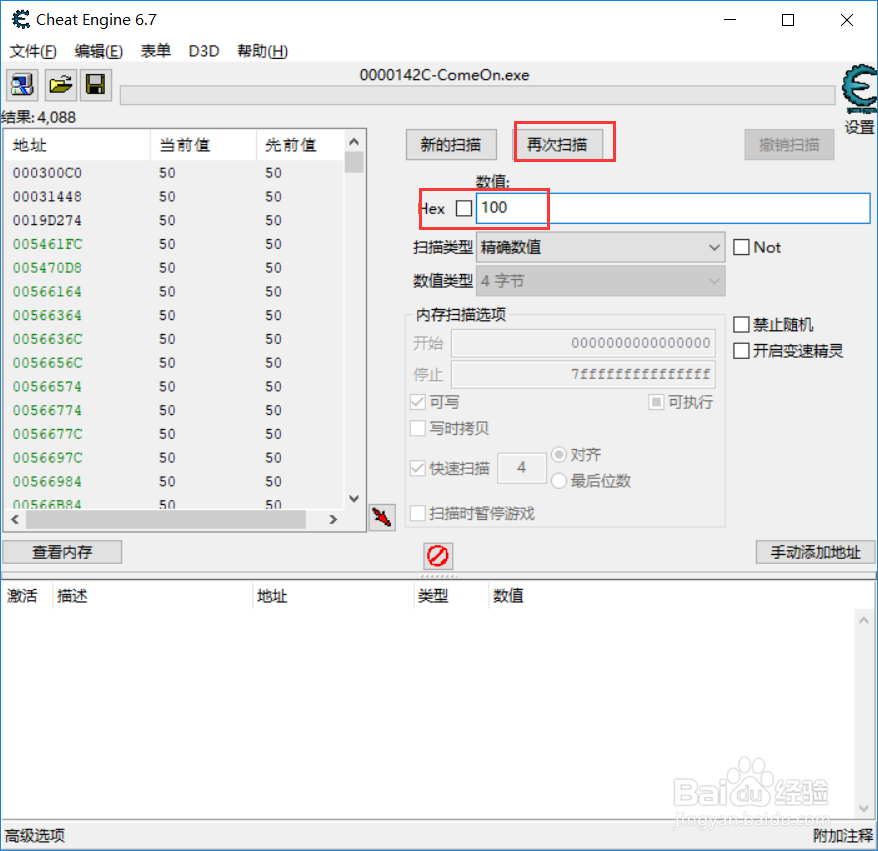878x851 pixels.
Task: Select result row 005461FC
Action: pyautogui.click(x=174, y=244)
